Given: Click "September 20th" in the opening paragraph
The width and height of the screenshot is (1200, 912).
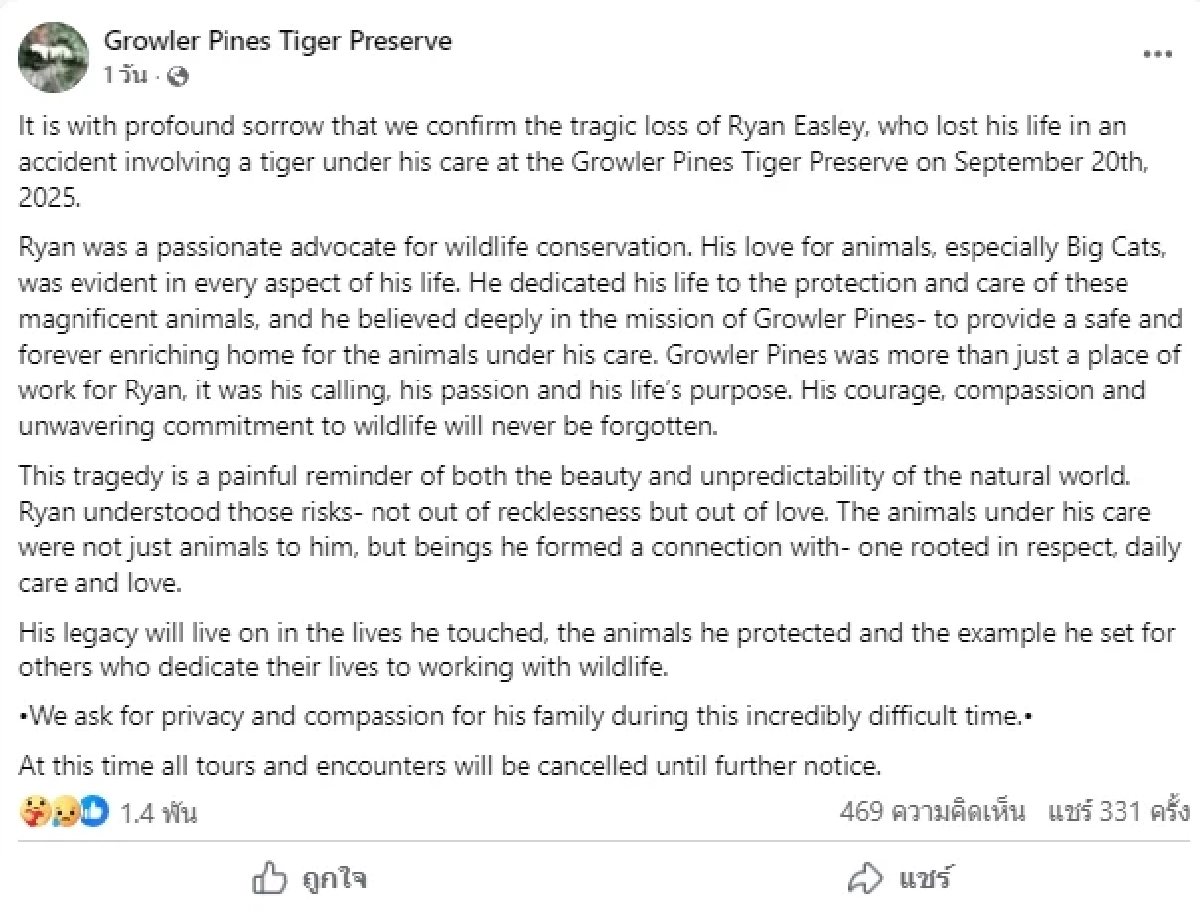Looking at the screenshot, I should point(1060,163).
